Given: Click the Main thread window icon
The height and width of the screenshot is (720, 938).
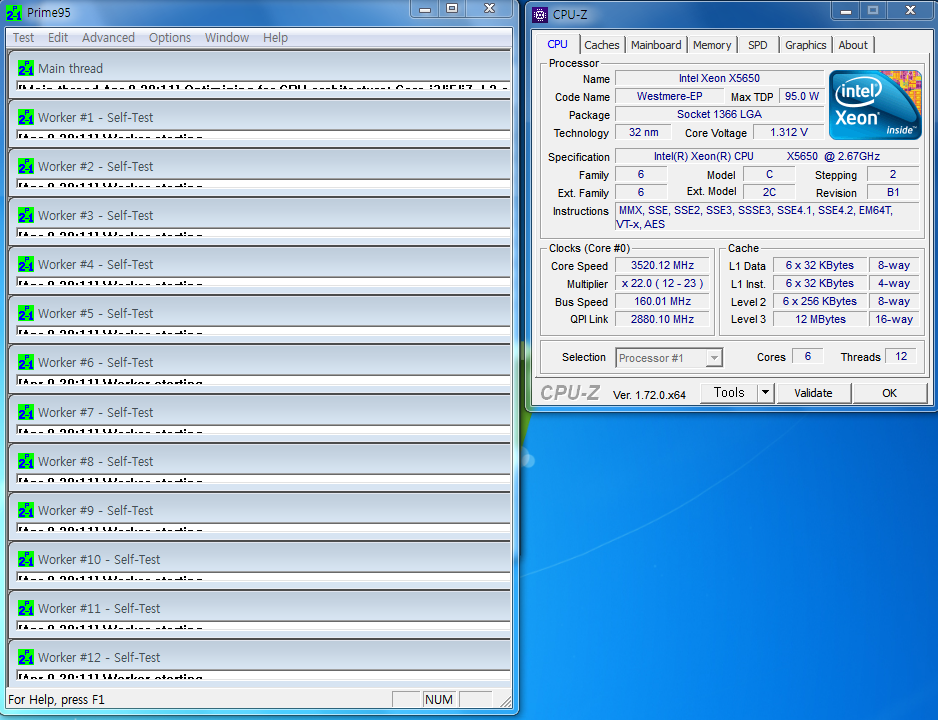Looking at the screenshot, I should click(26, 68).
